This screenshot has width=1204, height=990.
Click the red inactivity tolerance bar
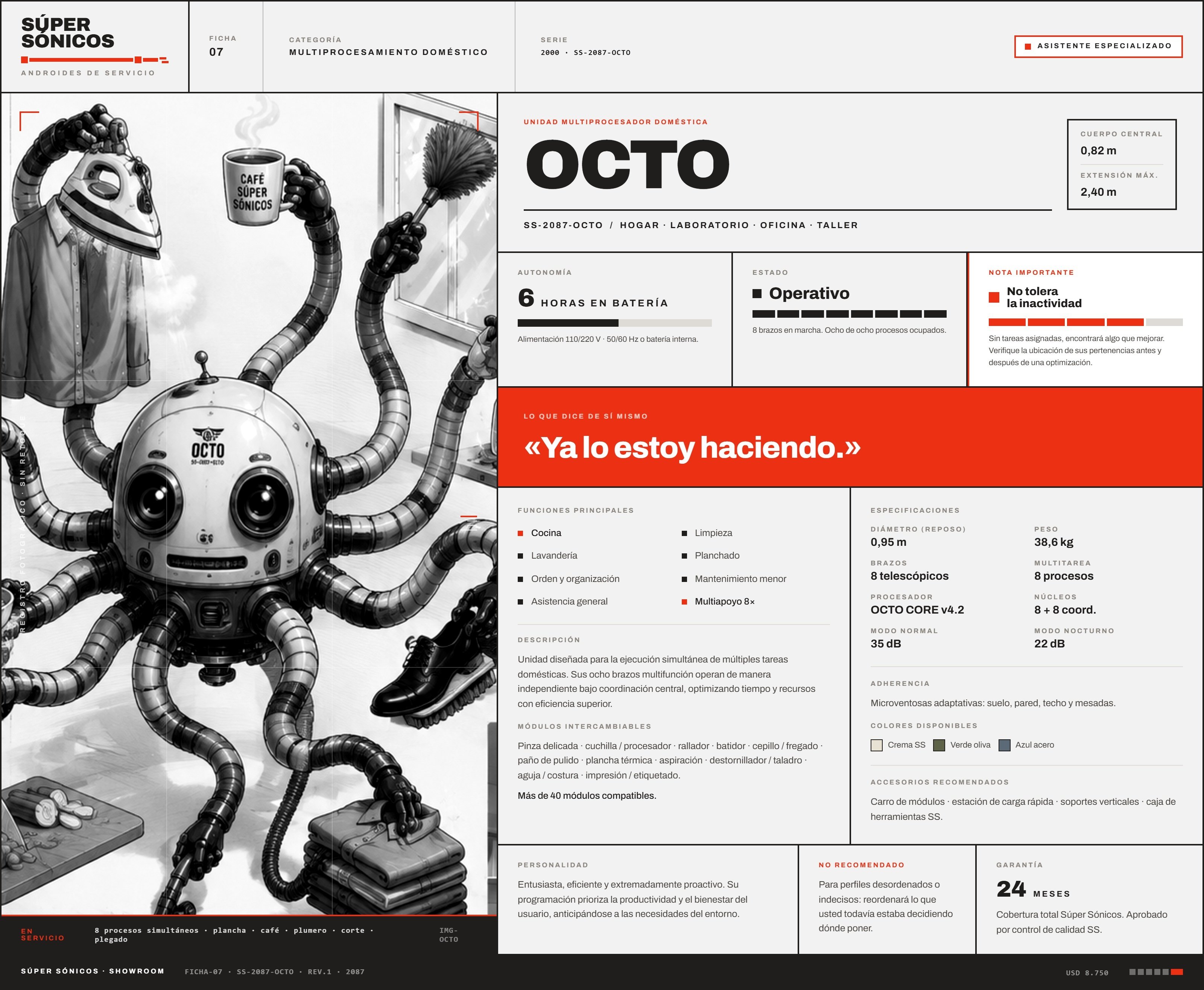coord(1085,321)
